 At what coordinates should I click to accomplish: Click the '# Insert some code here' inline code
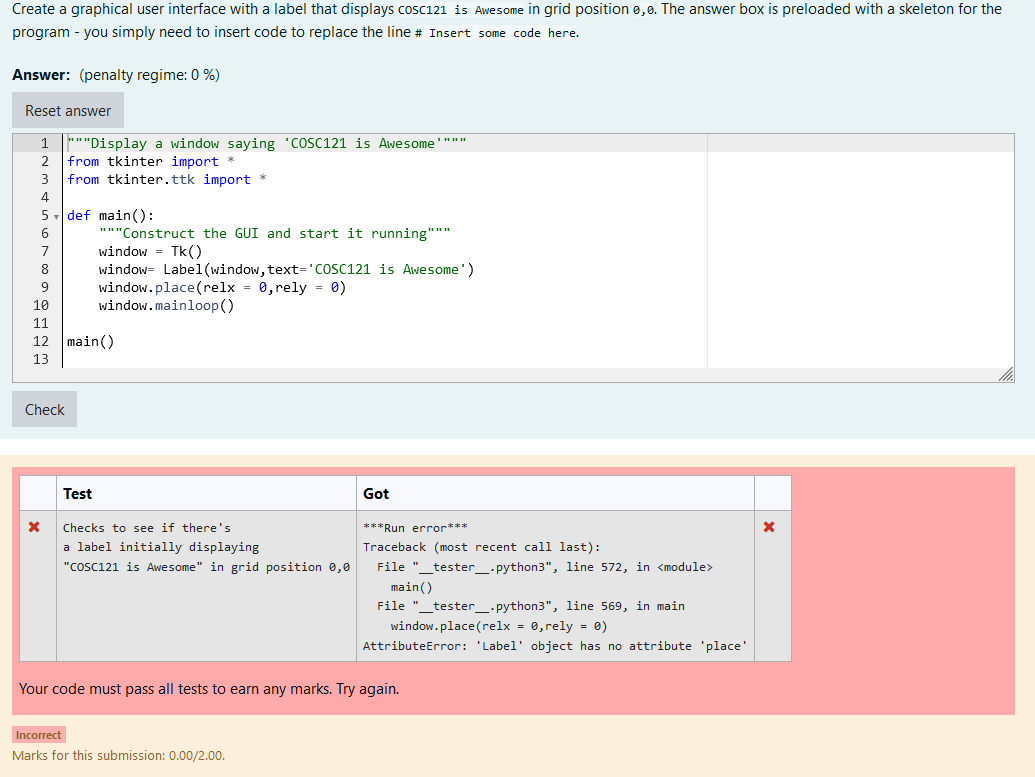pos(495,33)
